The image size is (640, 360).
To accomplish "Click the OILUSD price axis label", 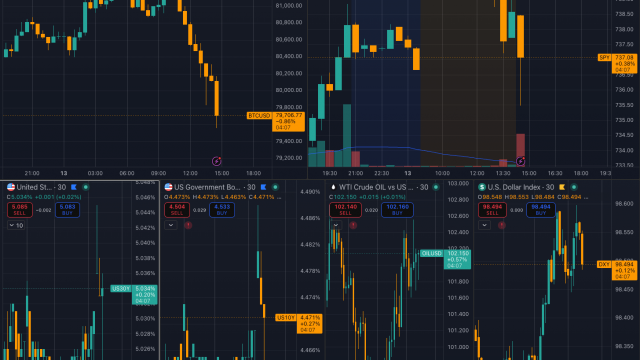I will [432, 253].
